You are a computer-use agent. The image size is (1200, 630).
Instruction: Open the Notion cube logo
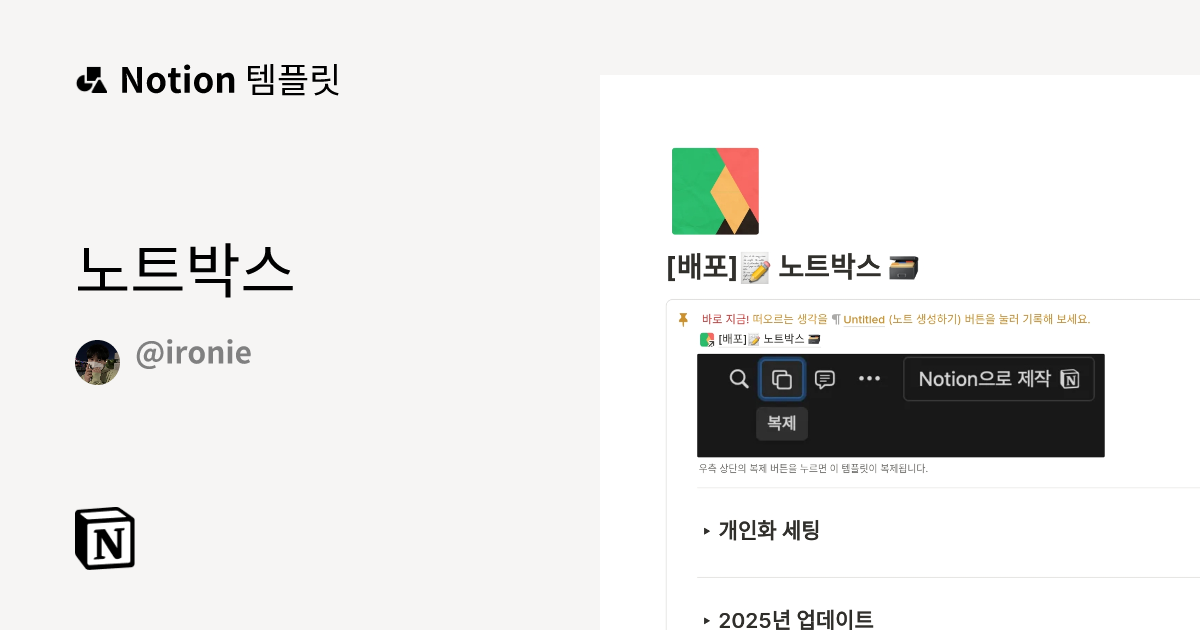coord(105,538)
